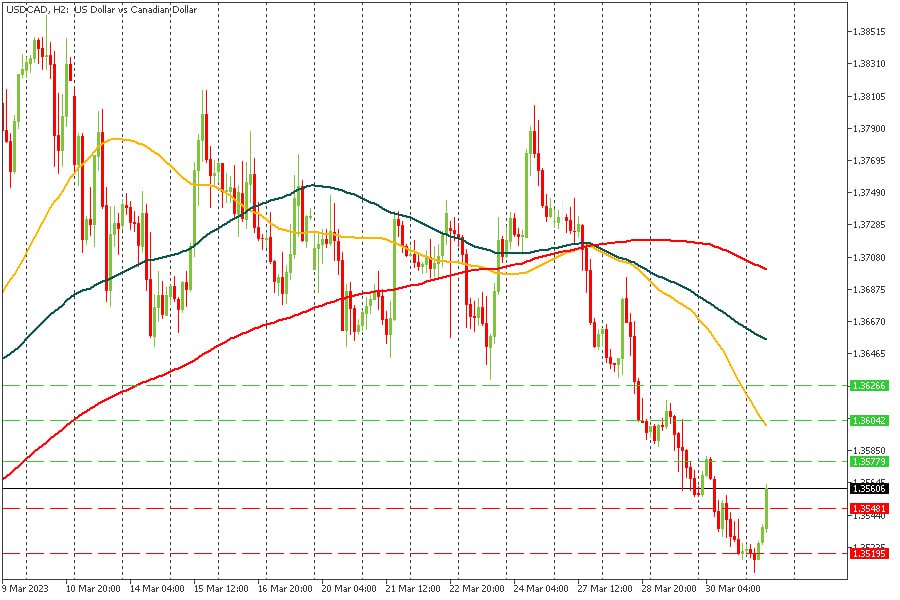Click the 1.36042 green price level label
900x600 pixels.
pos(869,421)
